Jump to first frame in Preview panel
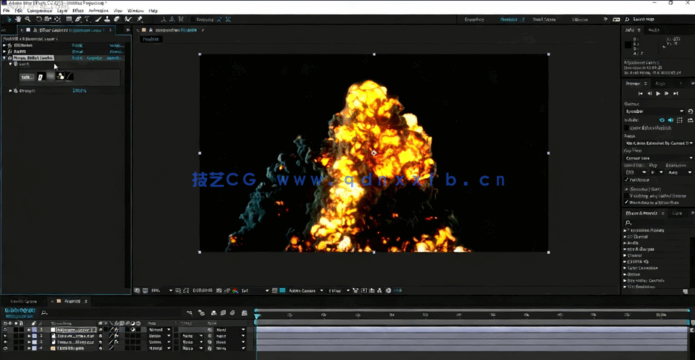The width and height of the screenshot is (695, 360). click(640, 94)
